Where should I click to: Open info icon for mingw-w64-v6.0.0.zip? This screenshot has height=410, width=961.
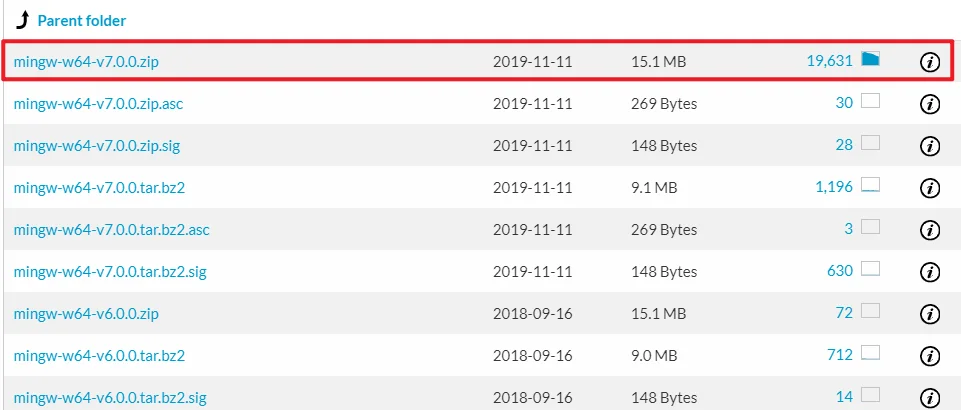pos(930,314)
